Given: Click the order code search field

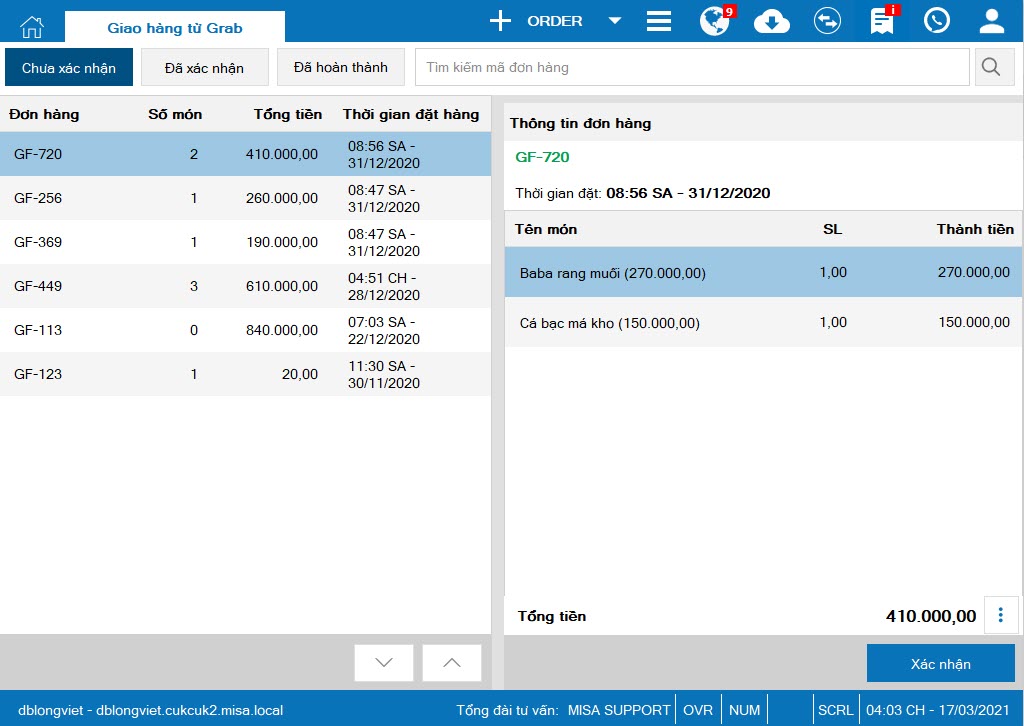Looking at the screenshot, I should 692,67.
